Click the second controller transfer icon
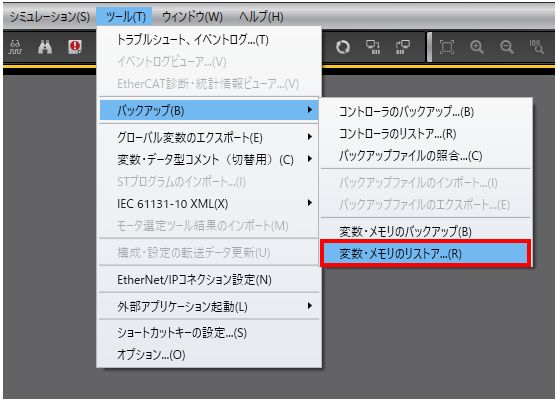Screen dimensions: 557x401 pyautogui.click(x=403, y=47)
